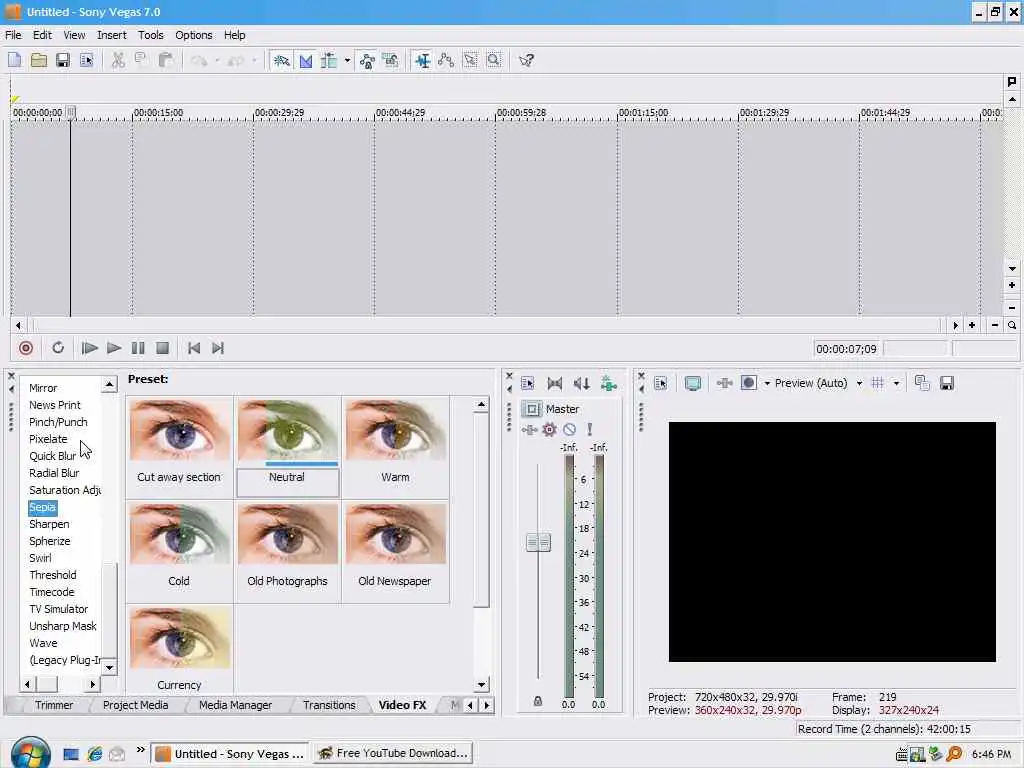
Task: Click the Copy icon in toolbar
Action: pyautogui.click(x=141, y=60)
